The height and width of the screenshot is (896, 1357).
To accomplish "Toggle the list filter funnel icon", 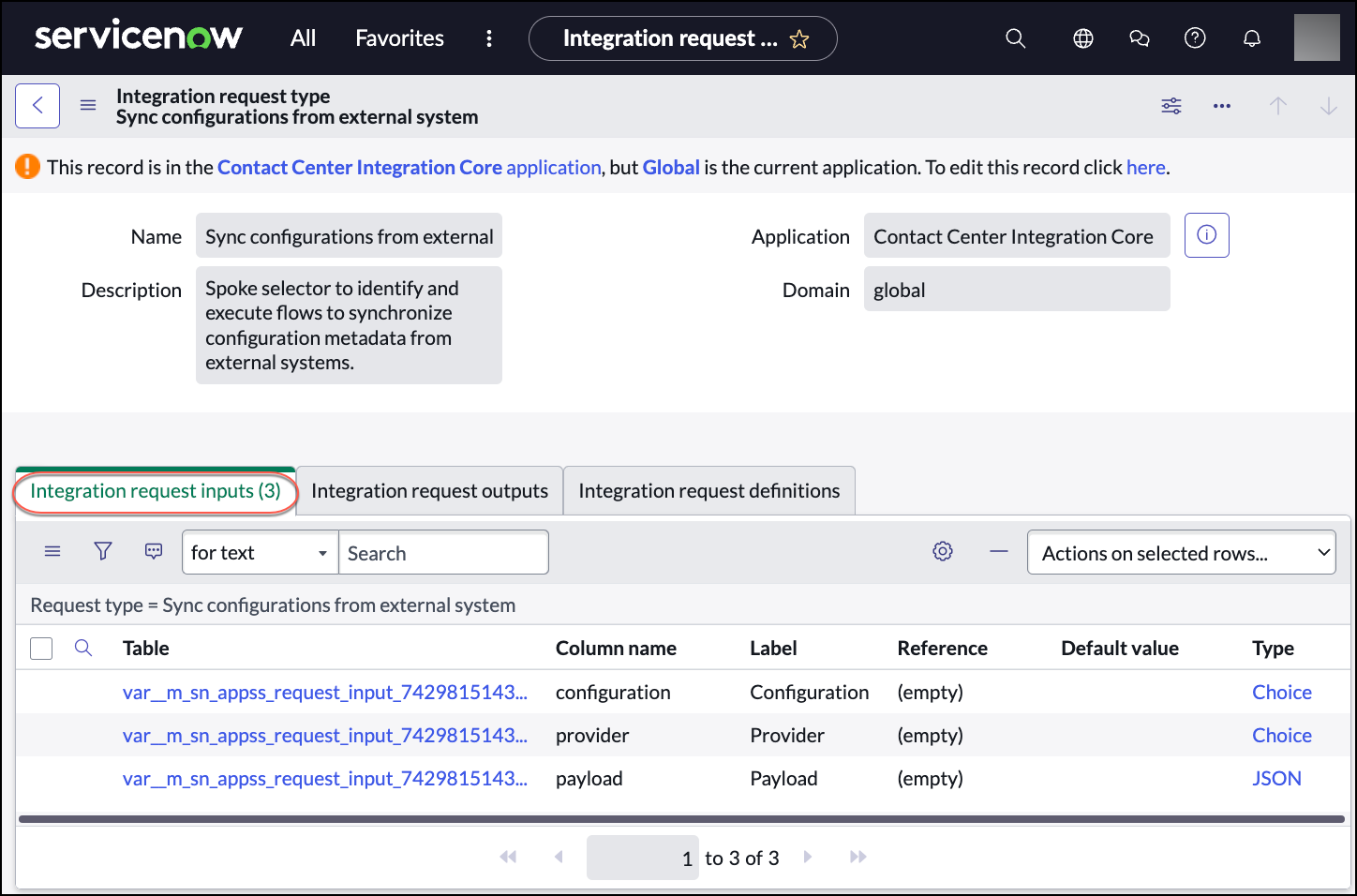I will point(103,552).
